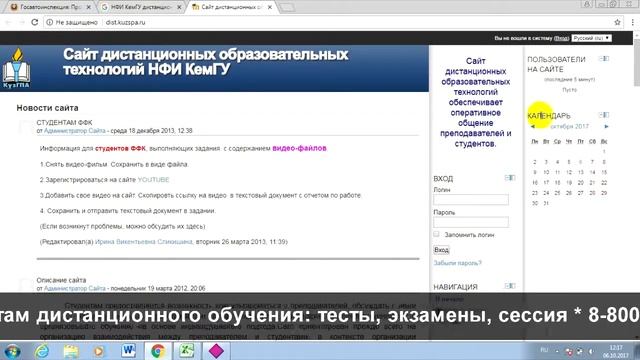Open the Ирина Викентьевна editor profile link

pyautogui.click(x=144, y=242)
